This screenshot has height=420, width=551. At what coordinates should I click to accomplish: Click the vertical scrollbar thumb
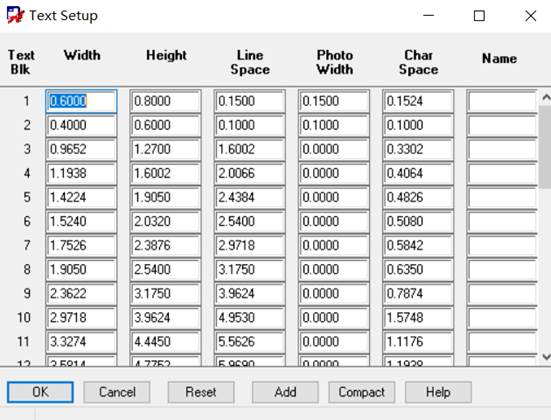546,146
